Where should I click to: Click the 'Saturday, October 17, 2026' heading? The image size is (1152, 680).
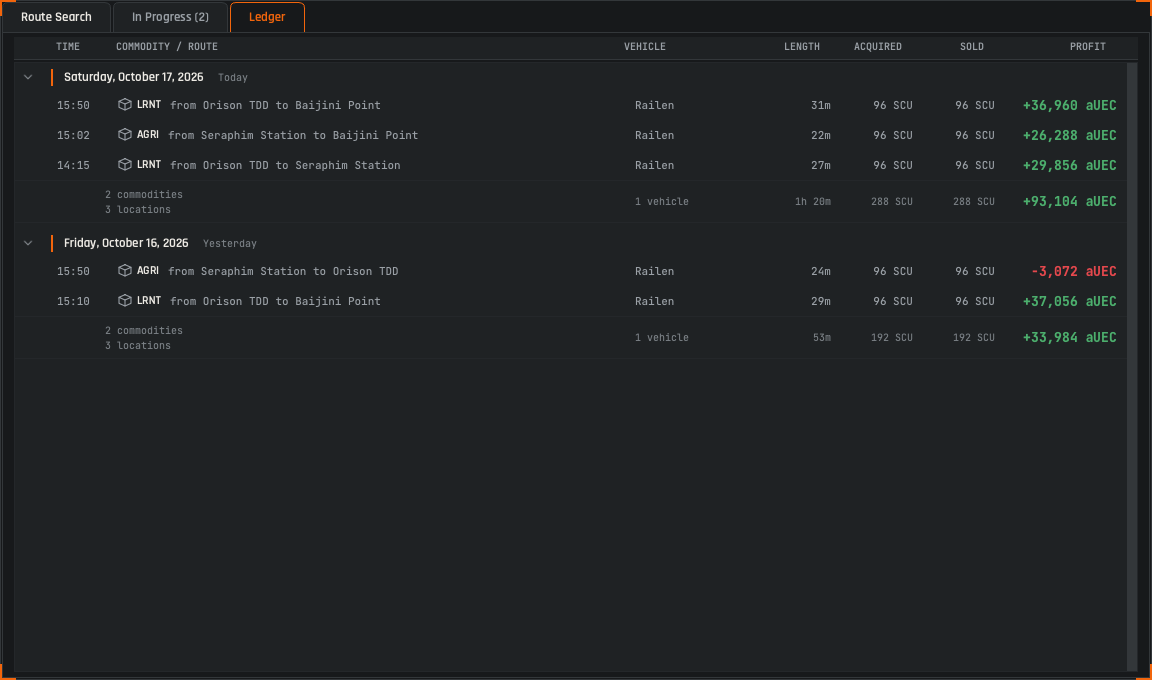pos(134,77)
